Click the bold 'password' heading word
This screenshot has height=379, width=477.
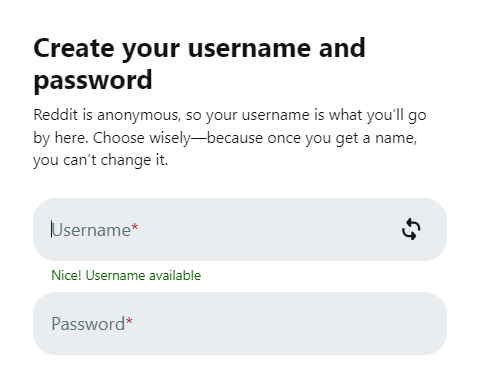tap(93, 80)
